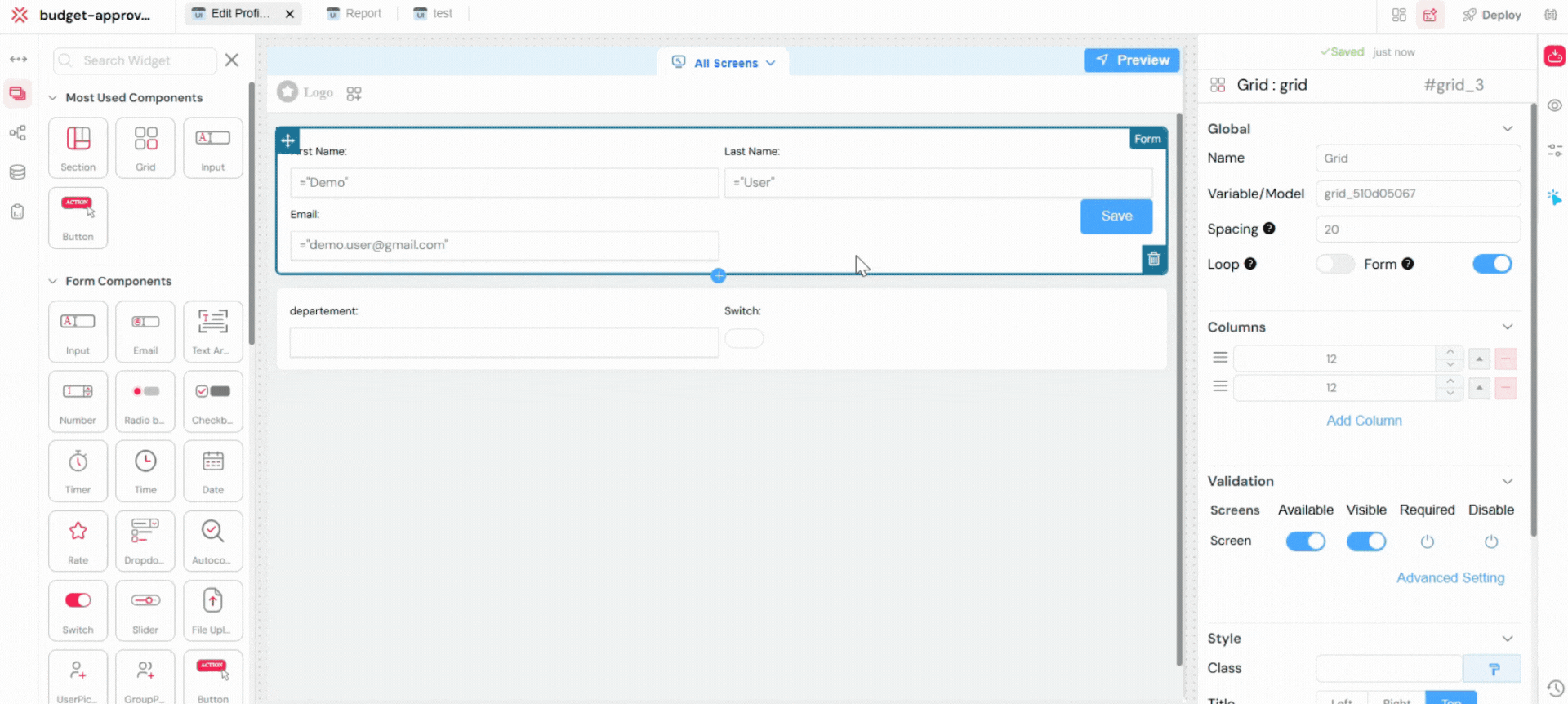Click the Name field in Global
This screenshot has height=704, width=1568.
(x=1418, y=158)
